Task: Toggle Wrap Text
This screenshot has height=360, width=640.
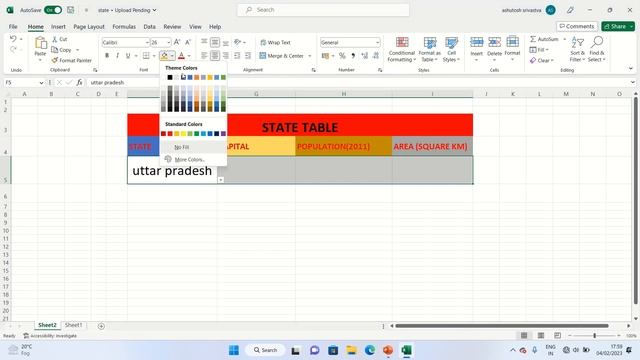Action: click(276, 42)
